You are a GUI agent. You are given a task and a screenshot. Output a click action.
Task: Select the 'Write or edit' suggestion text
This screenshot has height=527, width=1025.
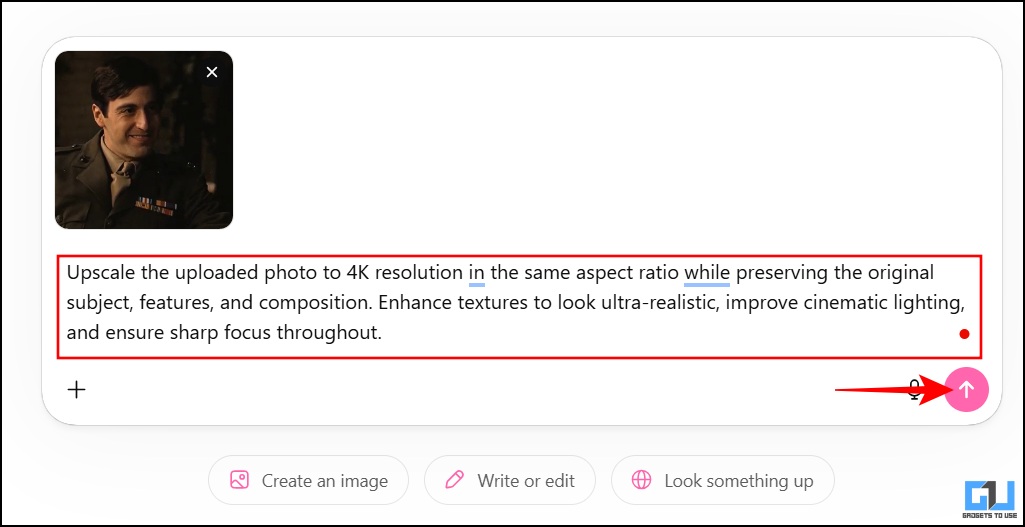[x=526, y=481]
